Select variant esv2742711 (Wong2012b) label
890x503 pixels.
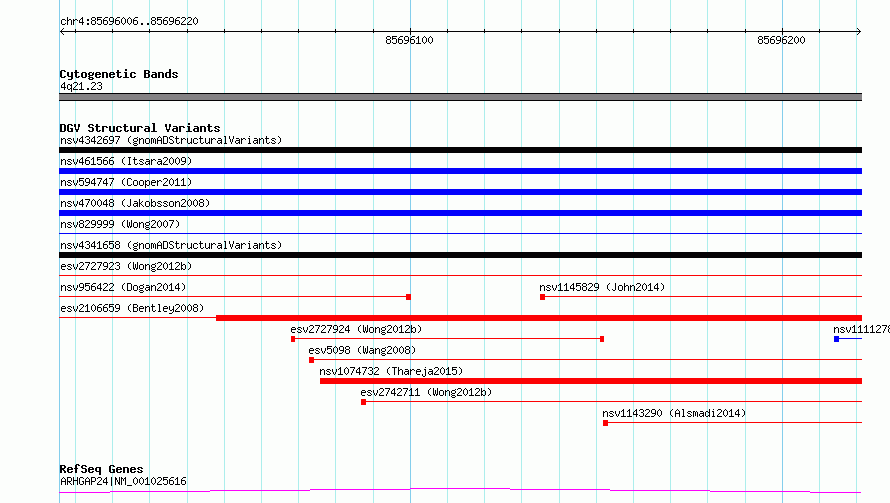click(426, 392)
